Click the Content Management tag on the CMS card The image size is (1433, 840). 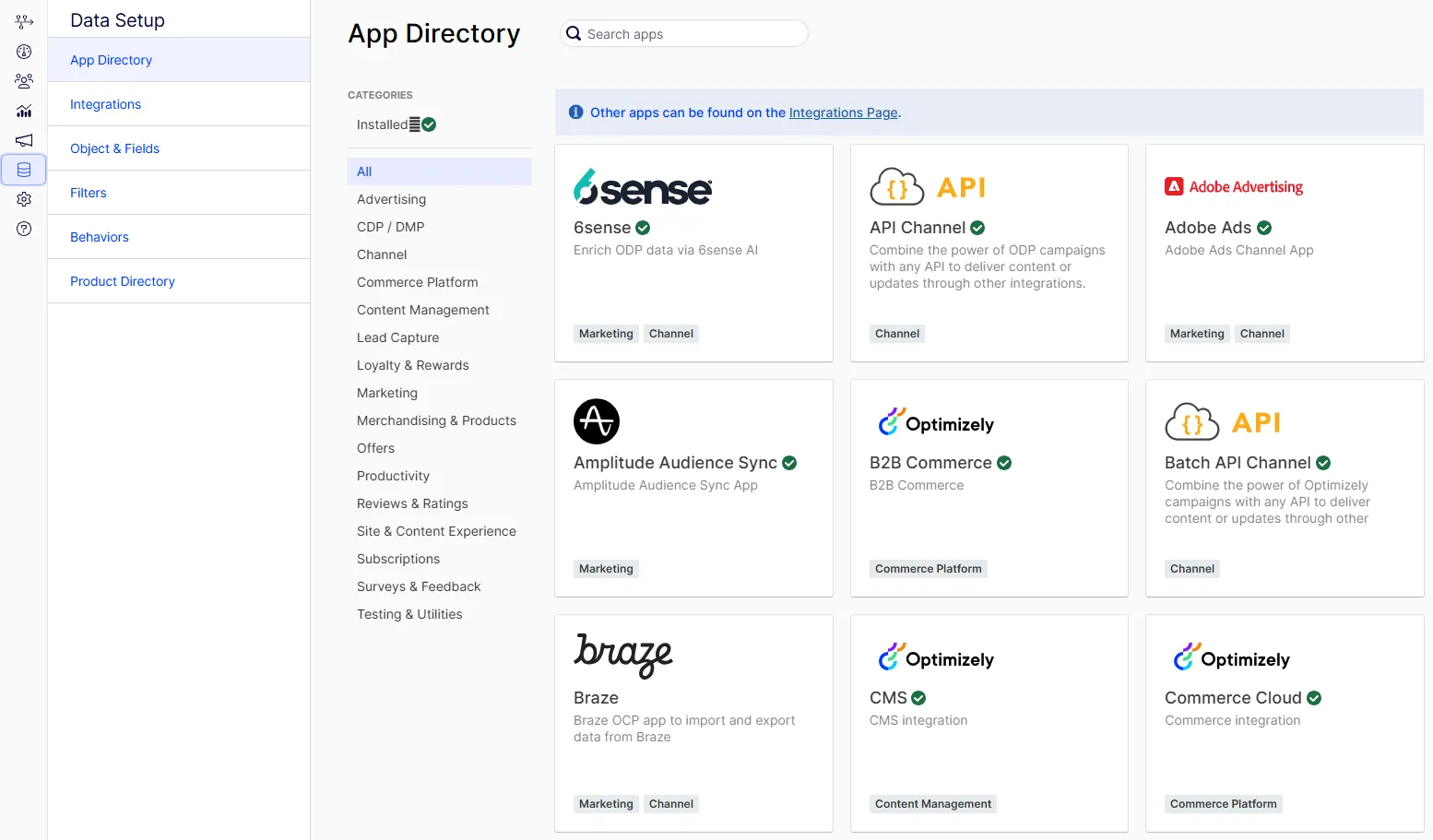coord(933,804)
